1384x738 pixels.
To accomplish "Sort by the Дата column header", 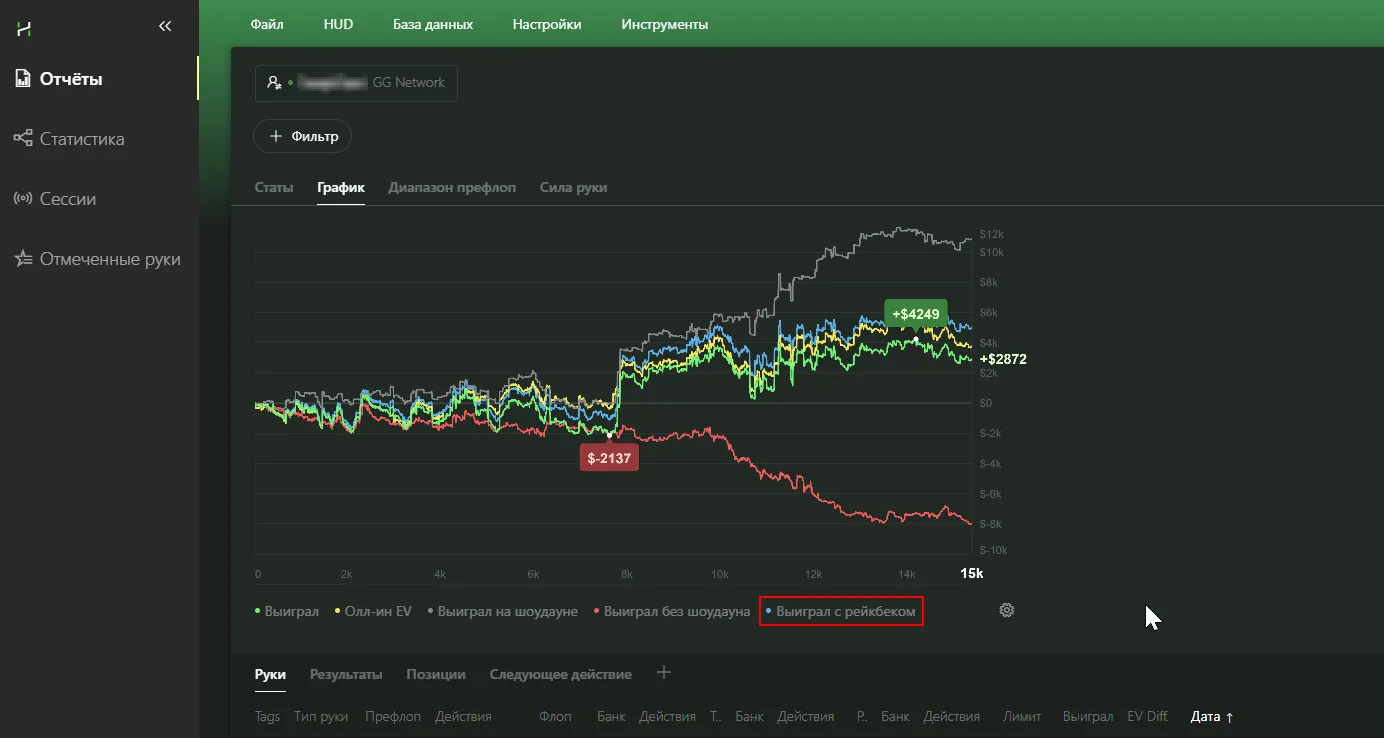I will (x=1211, y=716).
